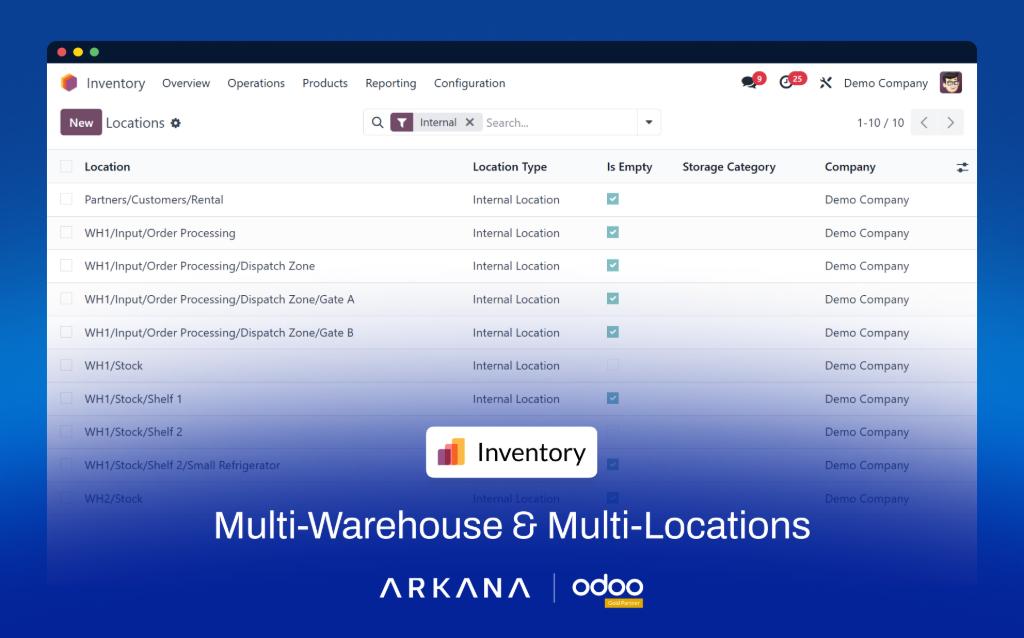
Task: Click the Odoo Inventory app logo icon
Action: [69, 83]
